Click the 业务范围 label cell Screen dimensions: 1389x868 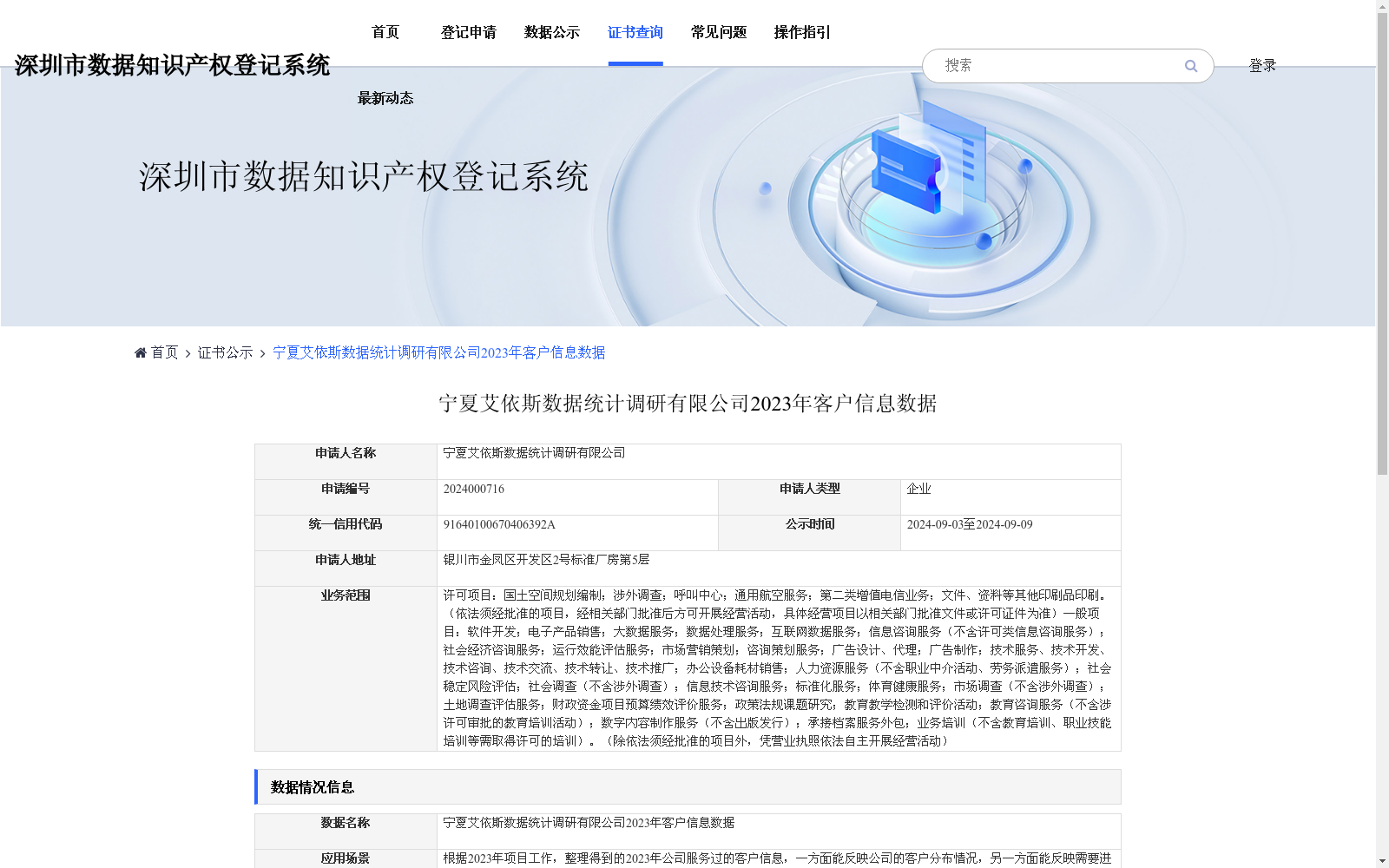(x=346, y=668)
